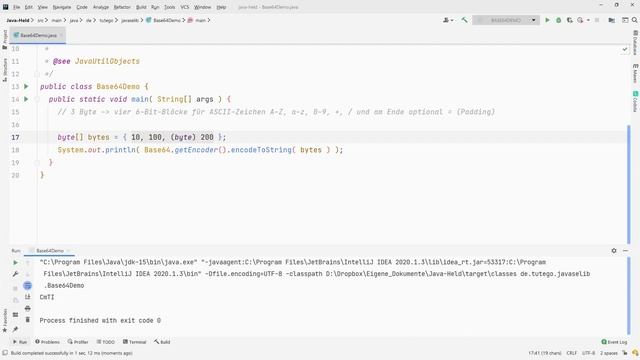Select the Base64Demo tab in Run panel
The height and width of the screenshot is (360, 640).
click(x=50, y=251)
